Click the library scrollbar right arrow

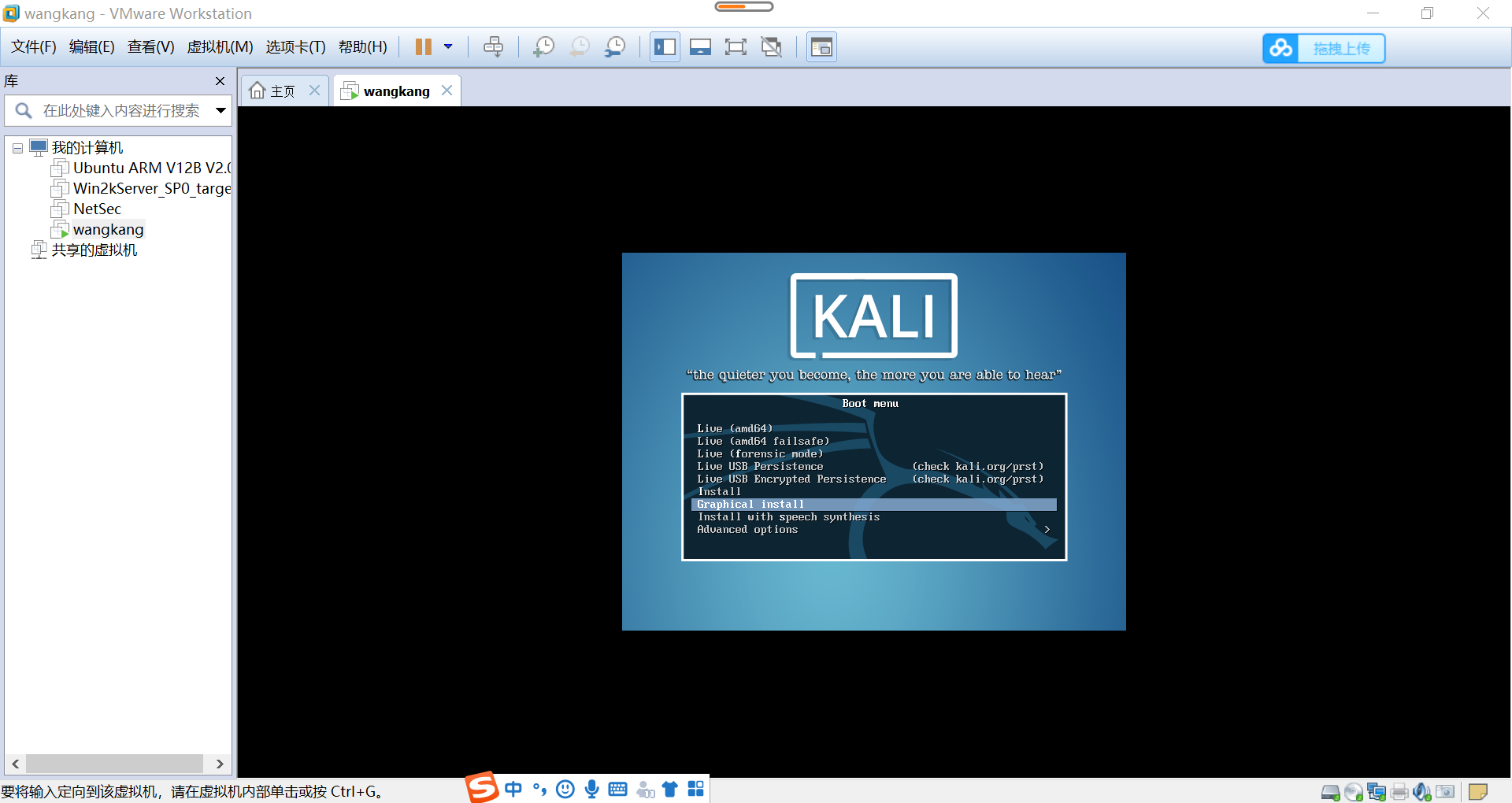click(220, 764)
